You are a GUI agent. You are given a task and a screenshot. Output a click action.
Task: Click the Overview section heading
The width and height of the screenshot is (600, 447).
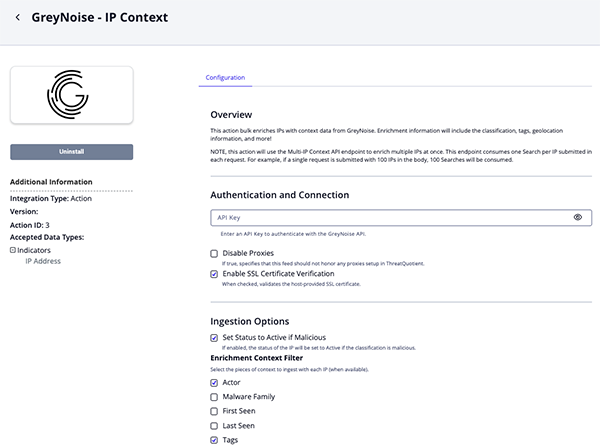point(231,114)
